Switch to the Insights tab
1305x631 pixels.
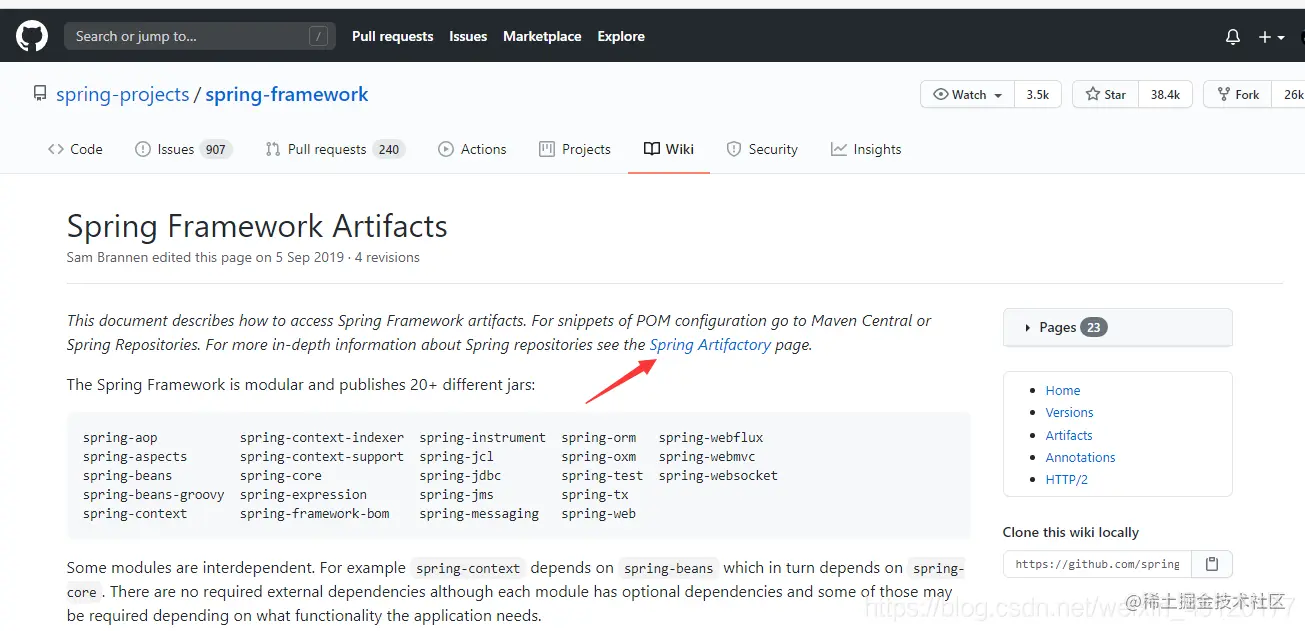click(x=866, y=149)
